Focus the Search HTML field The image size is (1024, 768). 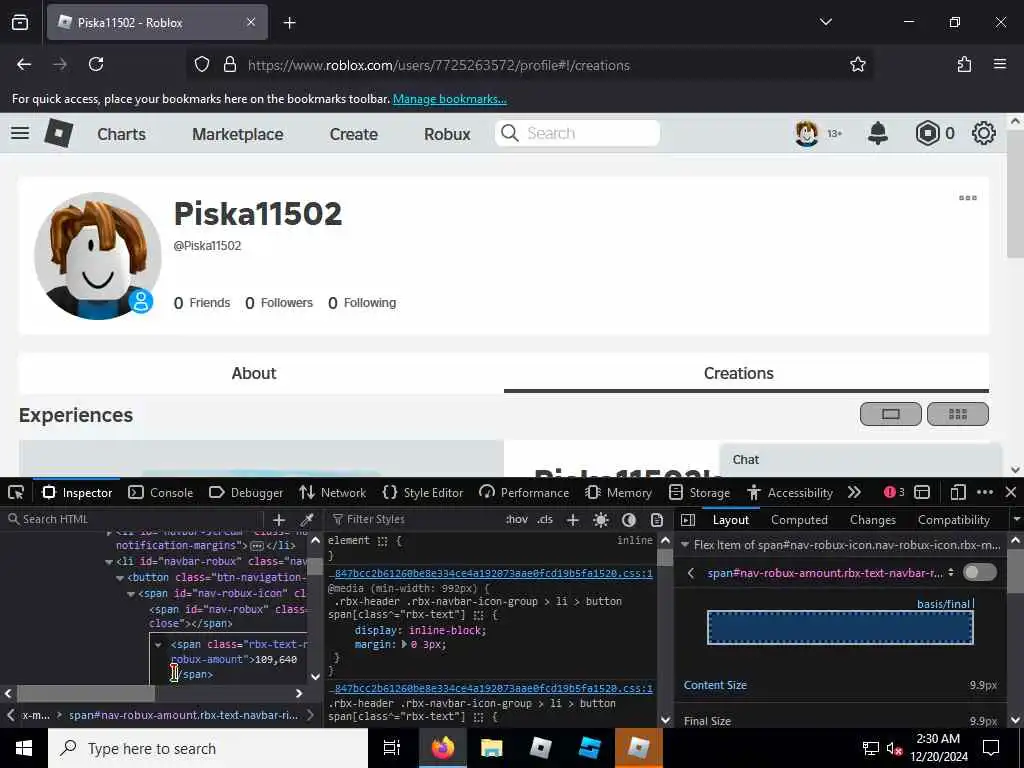pos(134,519)
